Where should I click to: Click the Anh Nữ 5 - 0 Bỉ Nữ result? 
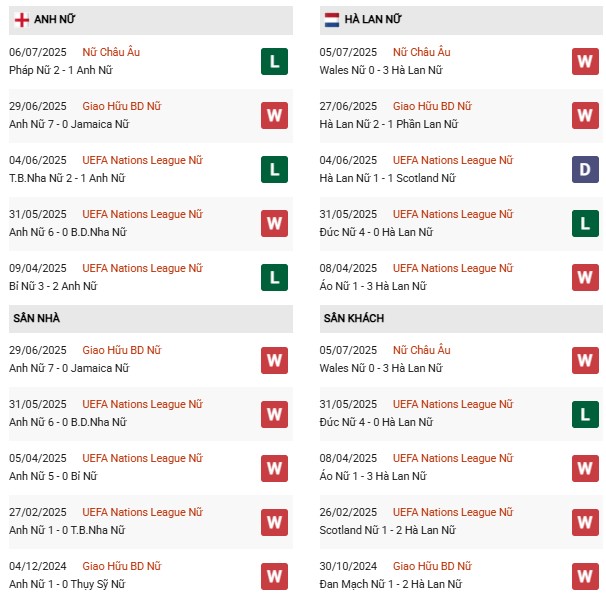click(56, 476)
